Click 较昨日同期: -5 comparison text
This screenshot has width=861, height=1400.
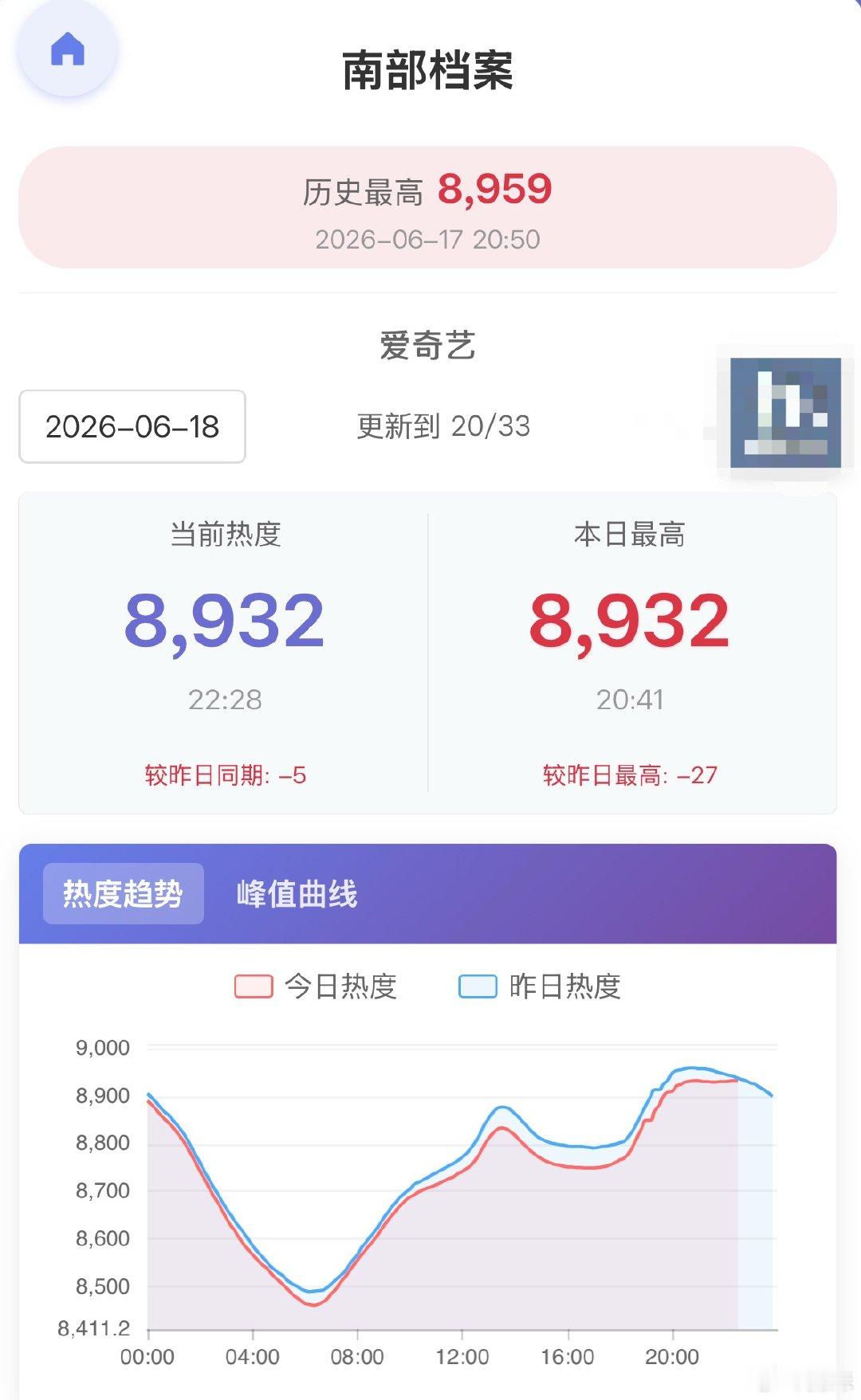click(226, 775)
